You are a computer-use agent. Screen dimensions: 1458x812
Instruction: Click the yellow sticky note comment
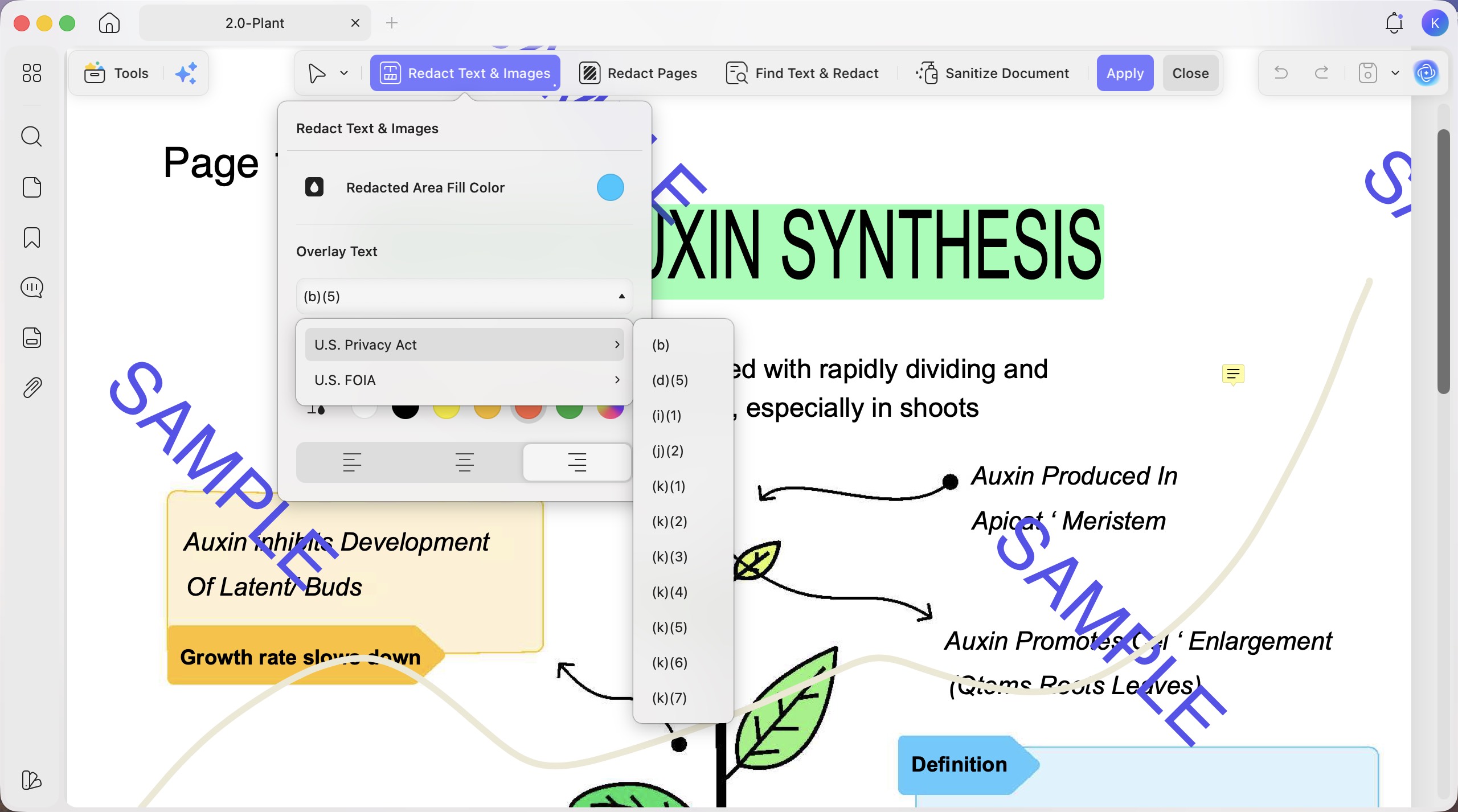coord(1233,375)
